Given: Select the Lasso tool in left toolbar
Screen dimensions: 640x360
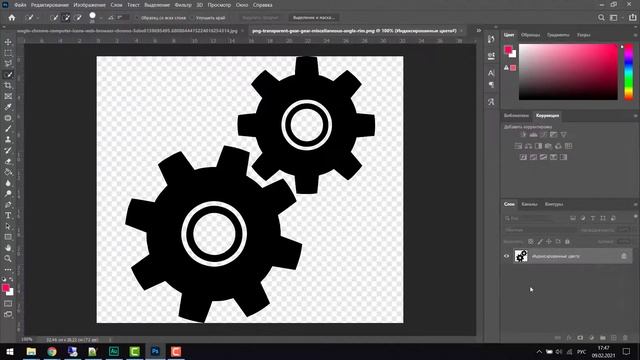Looking at the screenshot, I should point(8,64).
